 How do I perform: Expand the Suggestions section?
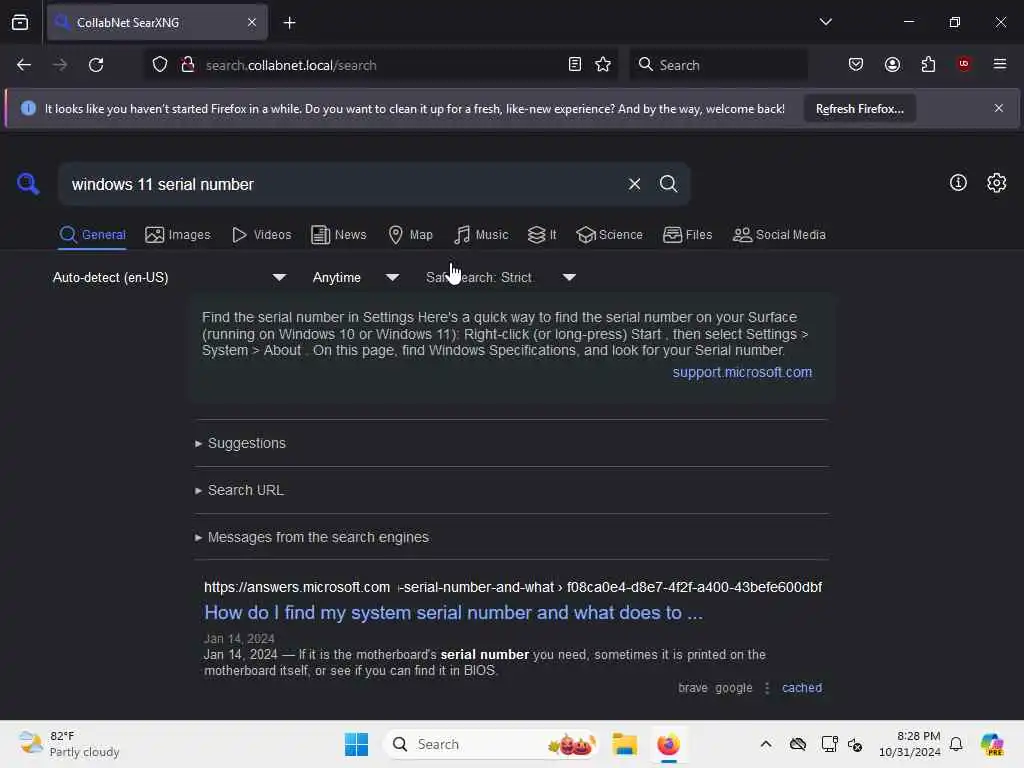click(240, 443)
